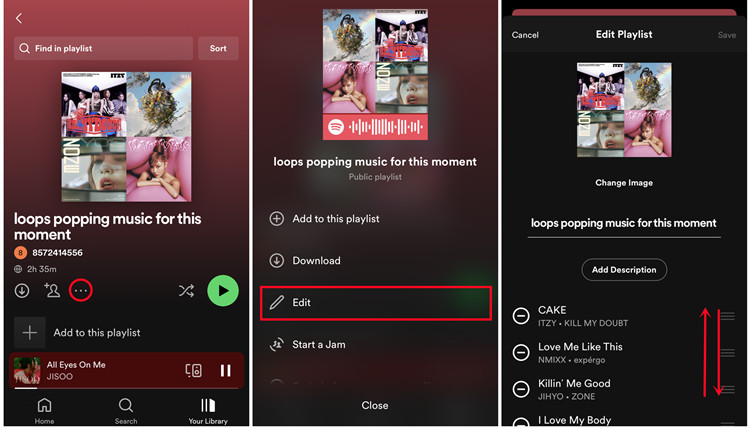Image resolution: width=750 pixels, height=429 pixels.
Task: Select the 'ITZY • KILL MY DOUBT' subtitle
Action: [583, 323]
